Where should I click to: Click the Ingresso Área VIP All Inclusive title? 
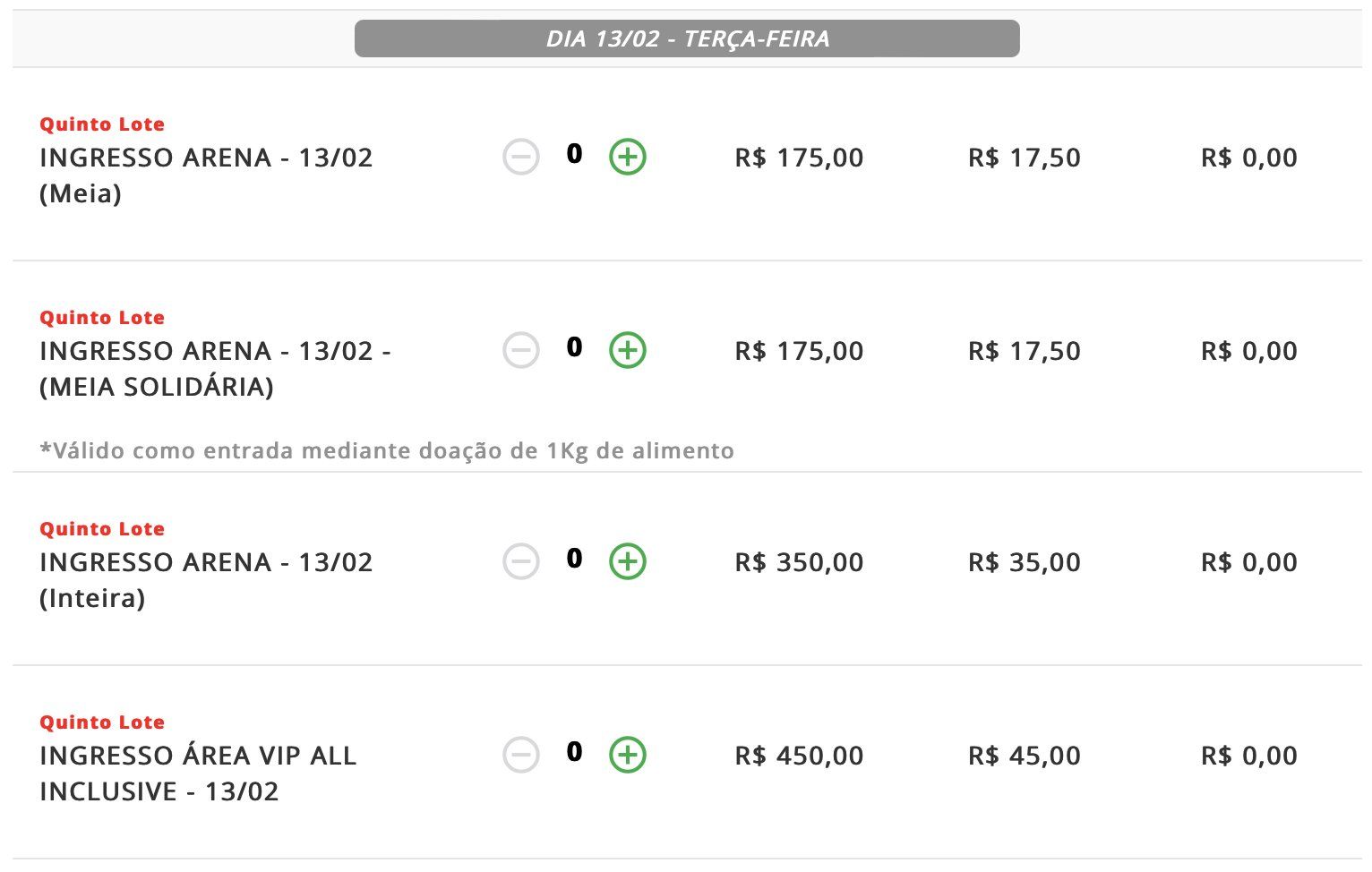point(198,774)
